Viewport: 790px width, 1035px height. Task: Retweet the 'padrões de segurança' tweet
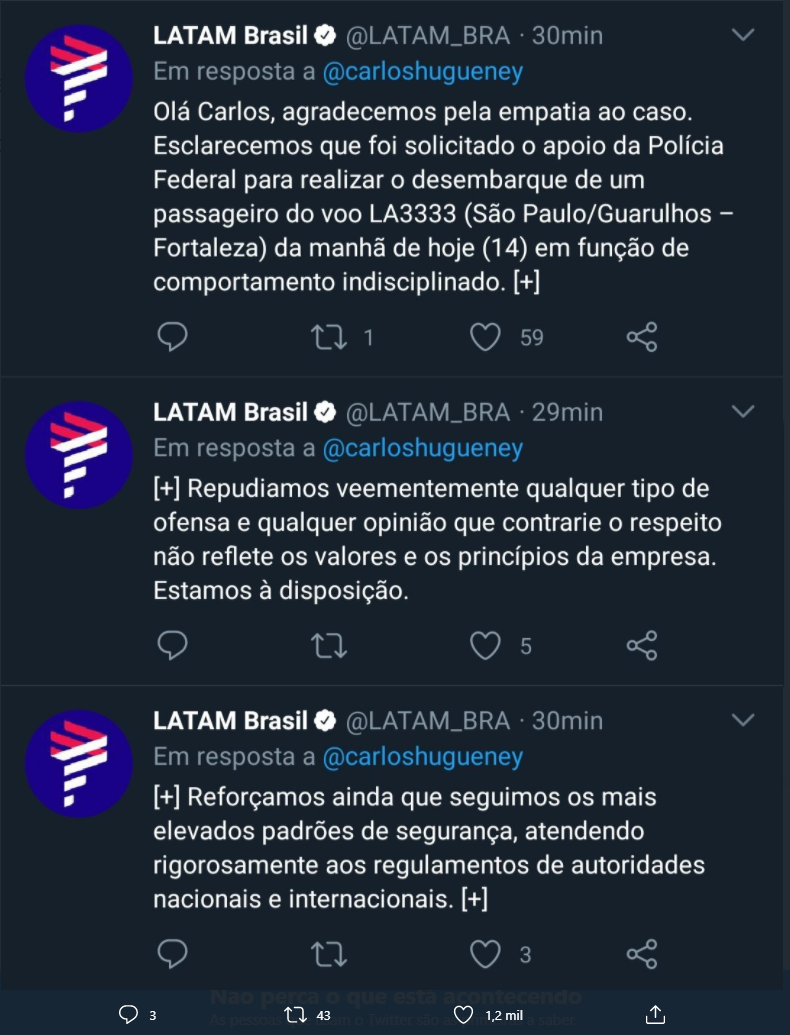329,954
